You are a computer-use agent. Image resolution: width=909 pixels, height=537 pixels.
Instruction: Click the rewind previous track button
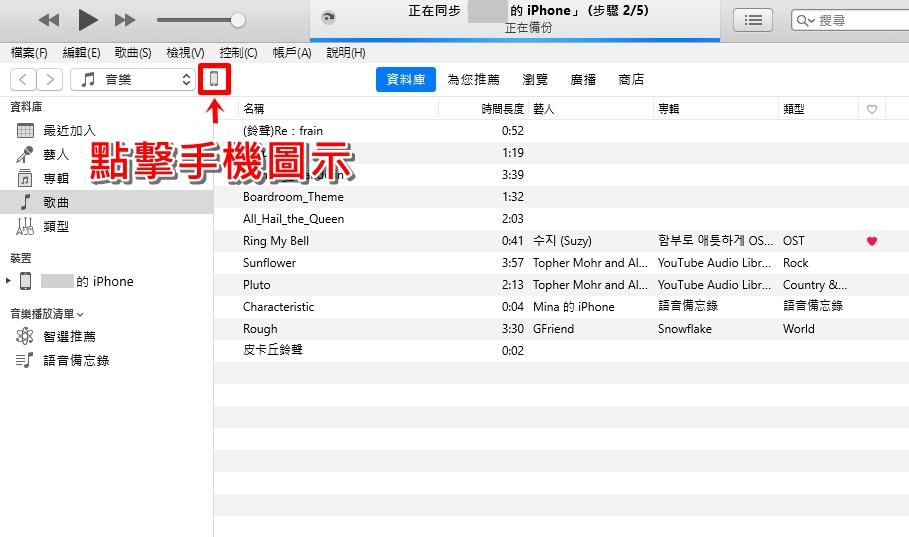pyautogui.click(x=49, y=20)
